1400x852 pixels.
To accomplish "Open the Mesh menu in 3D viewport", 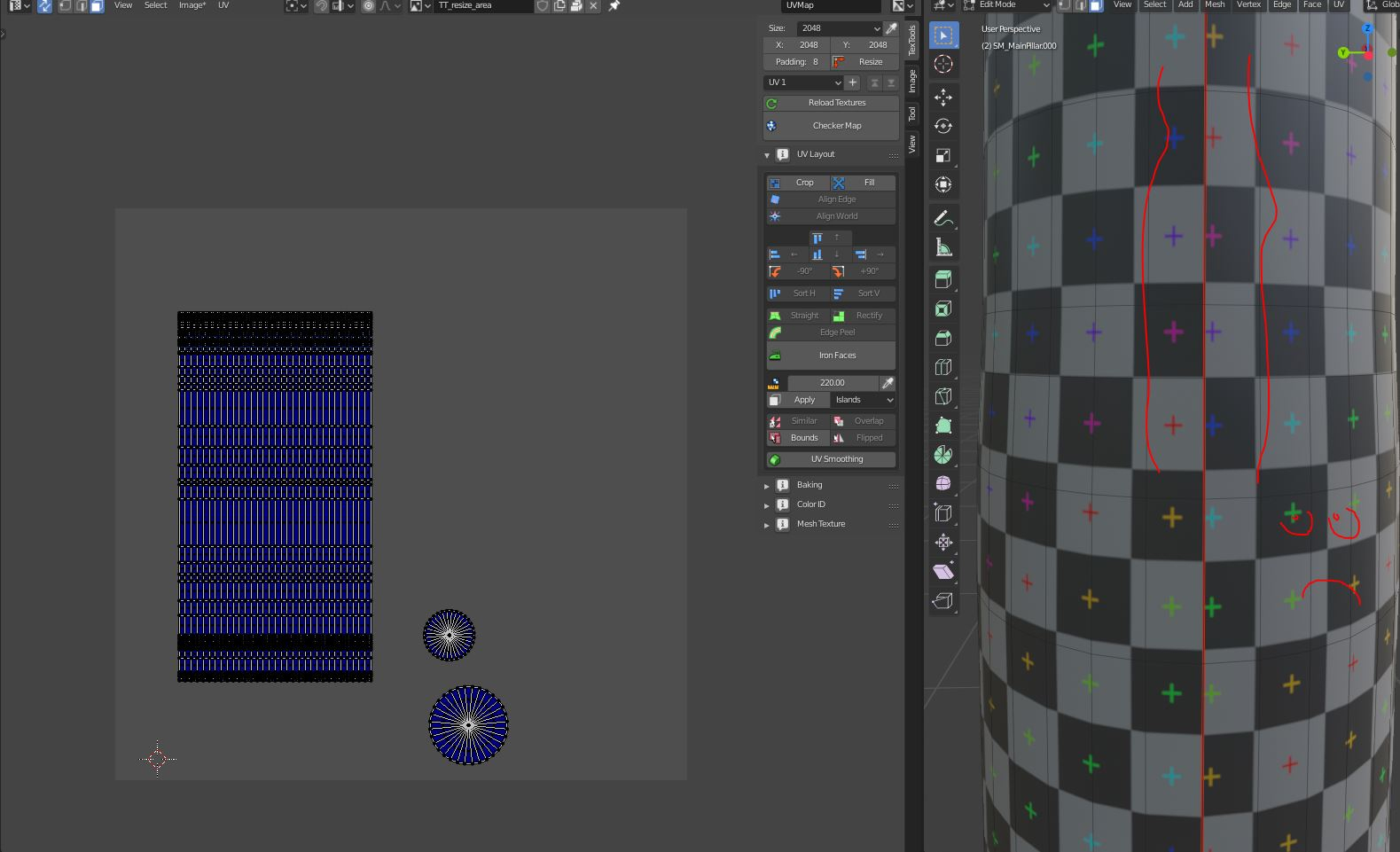I will (x=1215, y=5).
